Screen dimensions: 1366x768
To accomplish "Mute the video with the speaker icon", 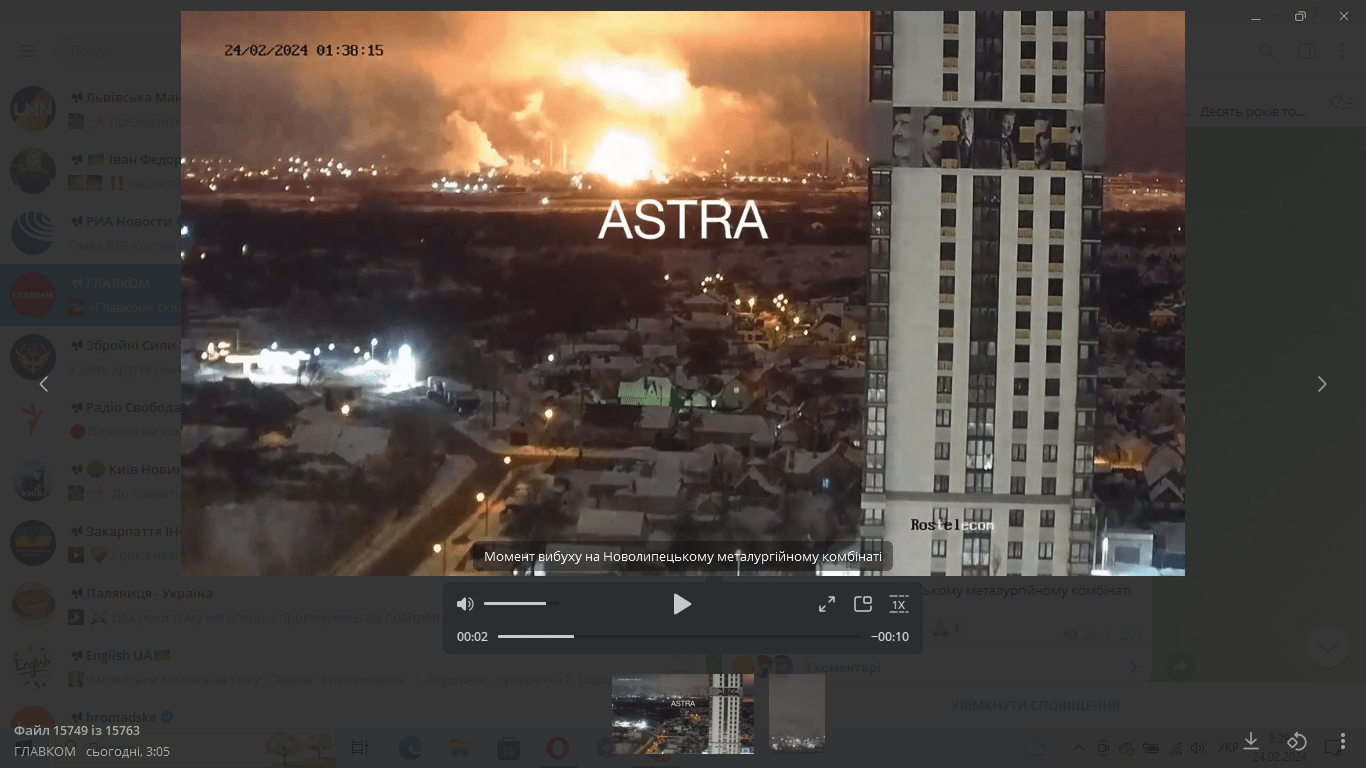I will [x=465, y=604].
